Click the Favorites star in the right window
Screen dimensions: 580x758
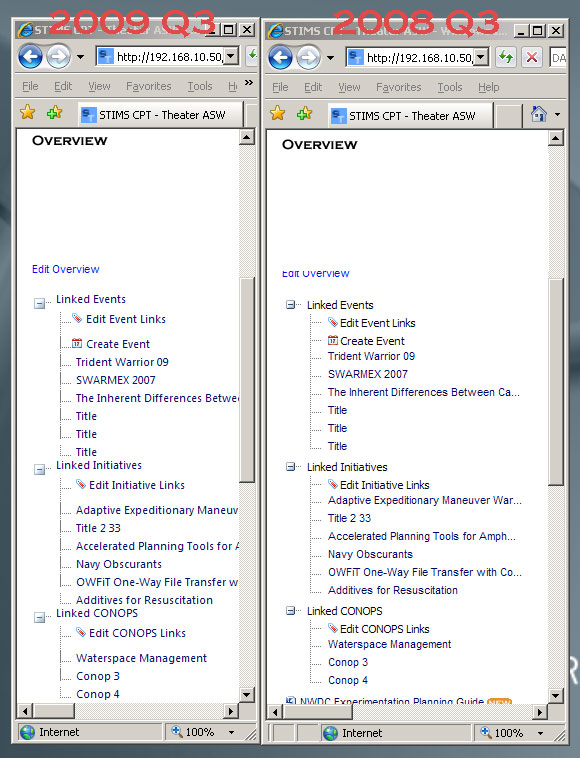(x=277, y=114)
